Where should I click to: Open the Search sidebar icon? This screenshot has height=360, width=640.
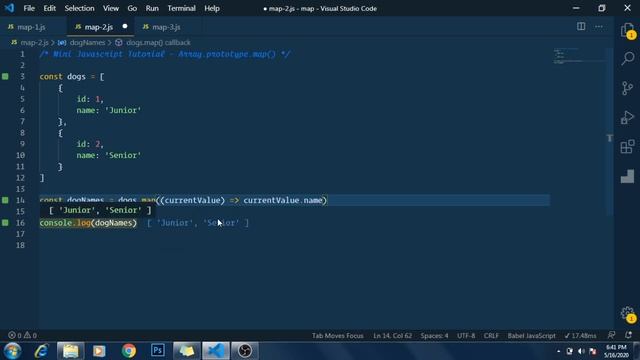click(627, 58)
